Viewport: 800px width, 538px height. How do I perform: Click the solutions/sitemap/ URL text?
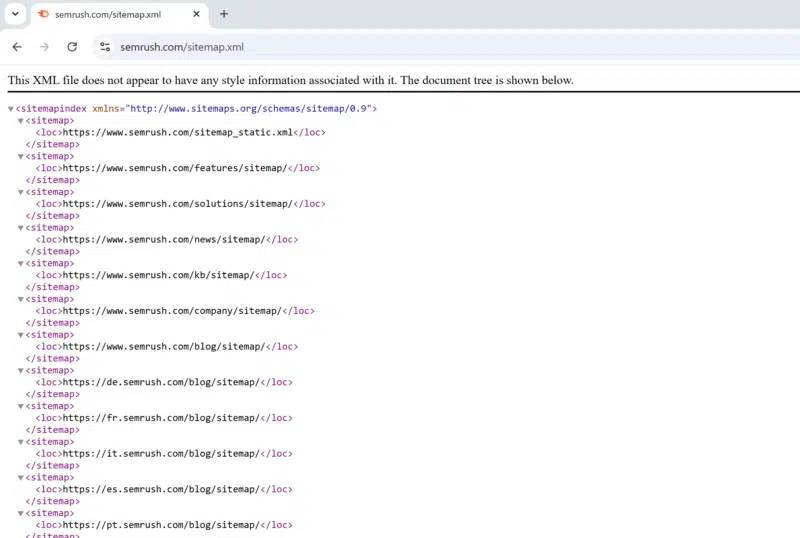tap(178, 204)
